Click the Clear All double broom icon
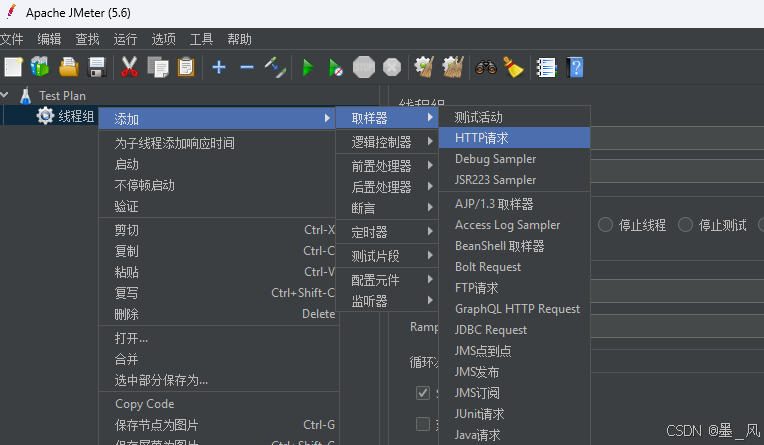This screenshot has height=445, width=764. [453, 67]
